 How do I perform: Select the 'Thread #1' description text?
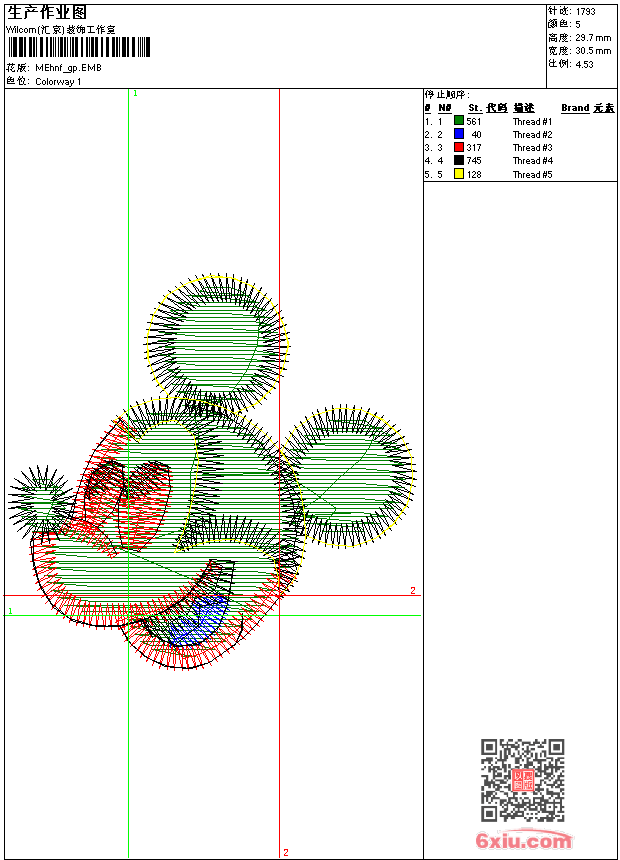532,122
